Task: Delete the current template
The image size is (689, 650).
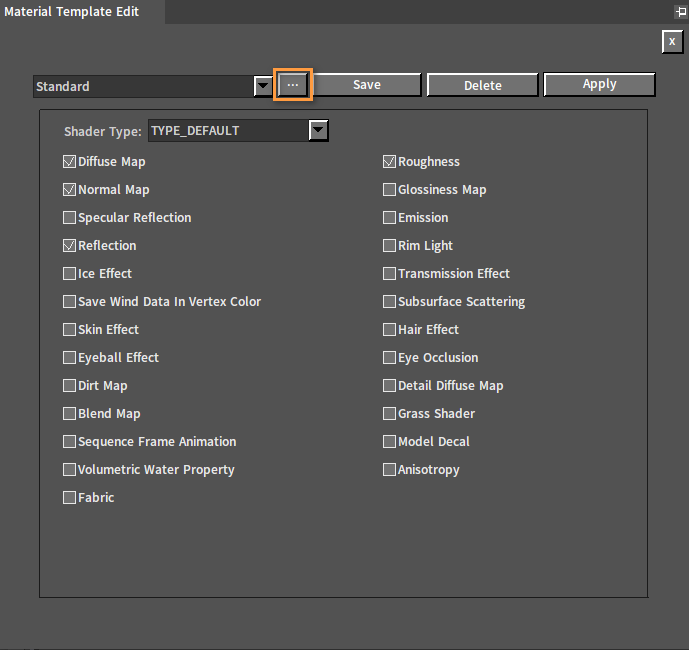Action: [x=483, y=85]
